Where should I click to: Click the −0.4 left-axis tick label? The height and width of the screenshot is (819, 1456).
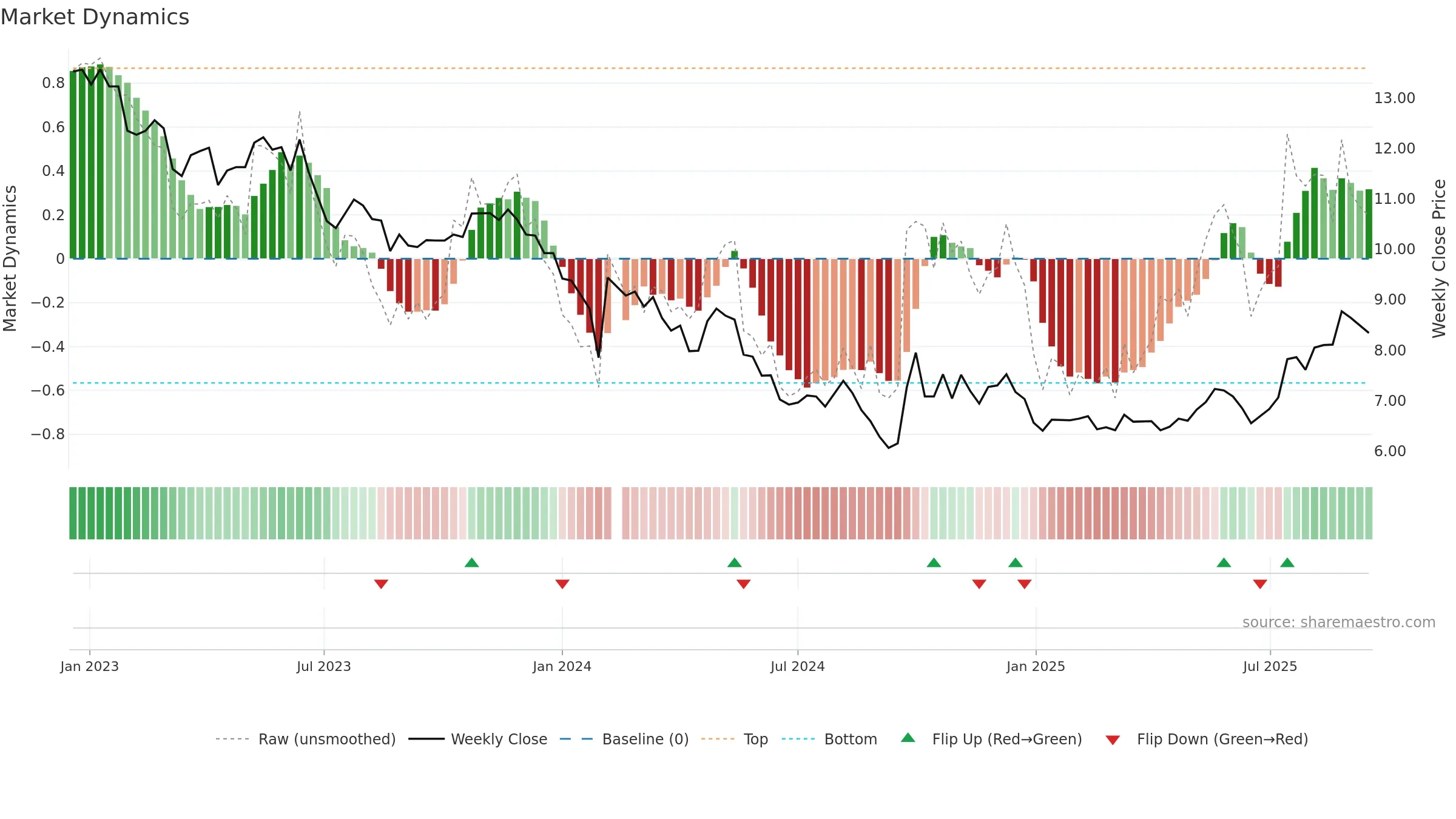coord(48,346)
